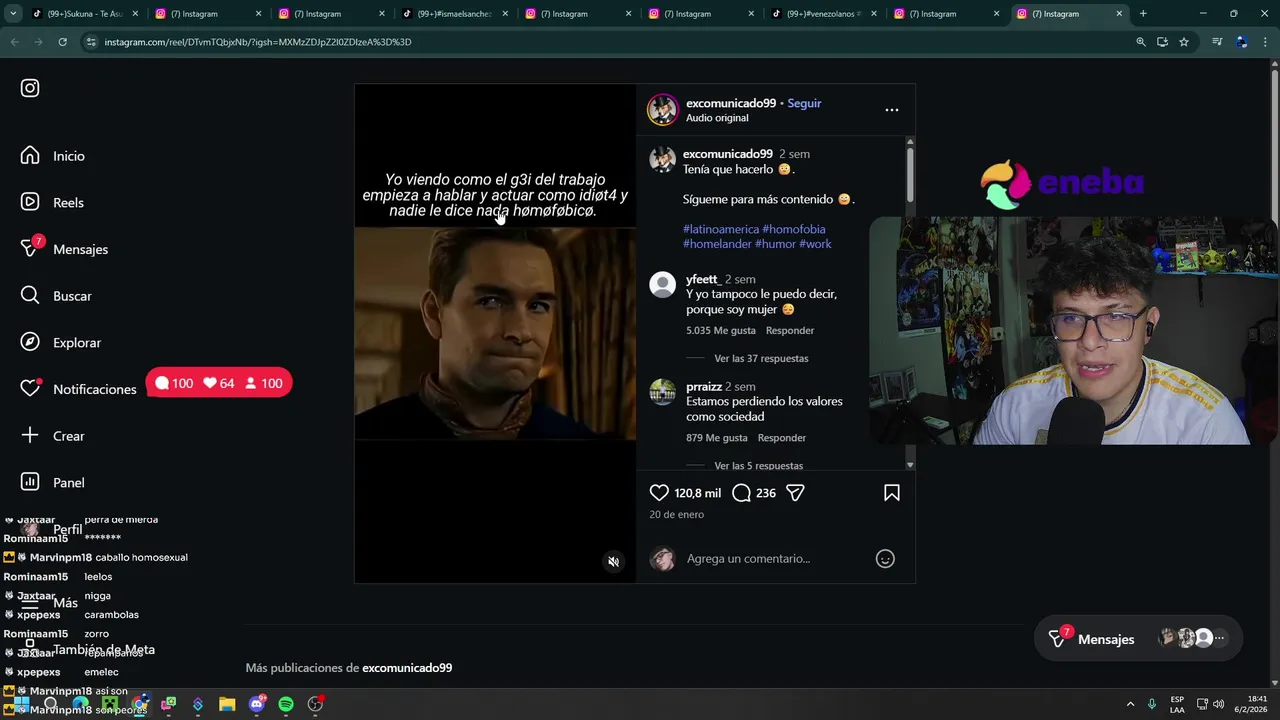The width and height of the screenshot is (1280, 720).
Task: Click the #homelander hashtag
Action: pos(717,244)
